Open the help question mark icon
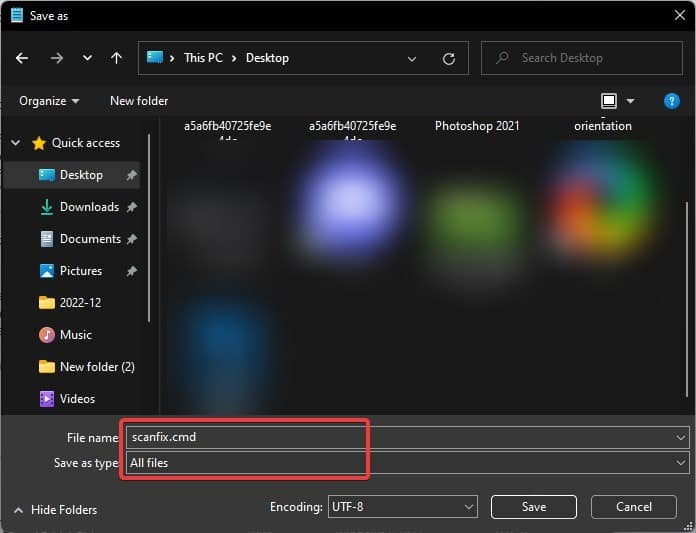This screenshot has height=533, width=696. pos(672,101)
